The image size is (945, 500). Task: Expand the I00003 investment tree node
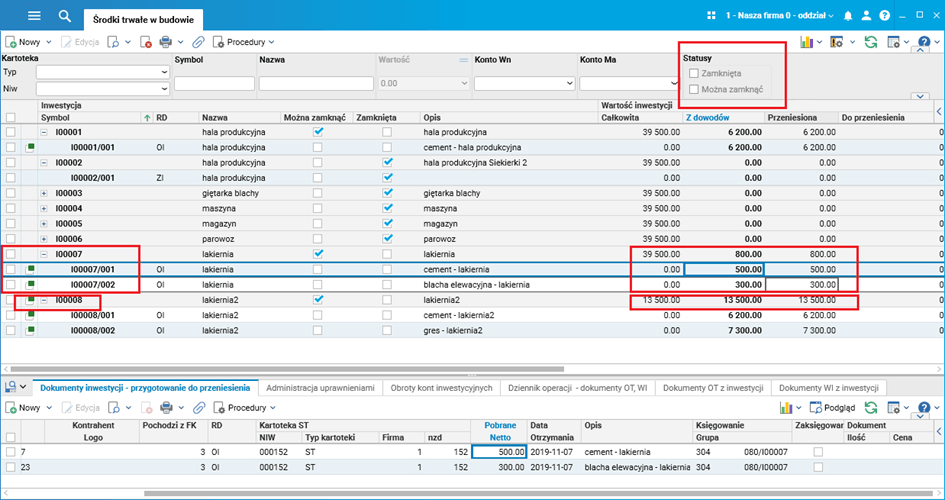(x=43, y=193)
